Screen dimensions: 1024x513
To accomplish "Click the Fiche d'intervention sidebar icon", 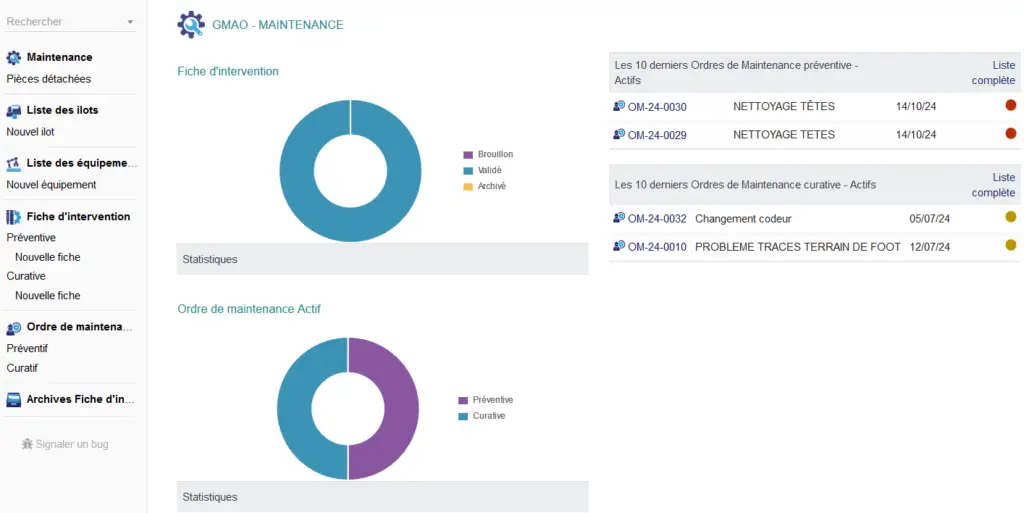I will click(14, 217).
